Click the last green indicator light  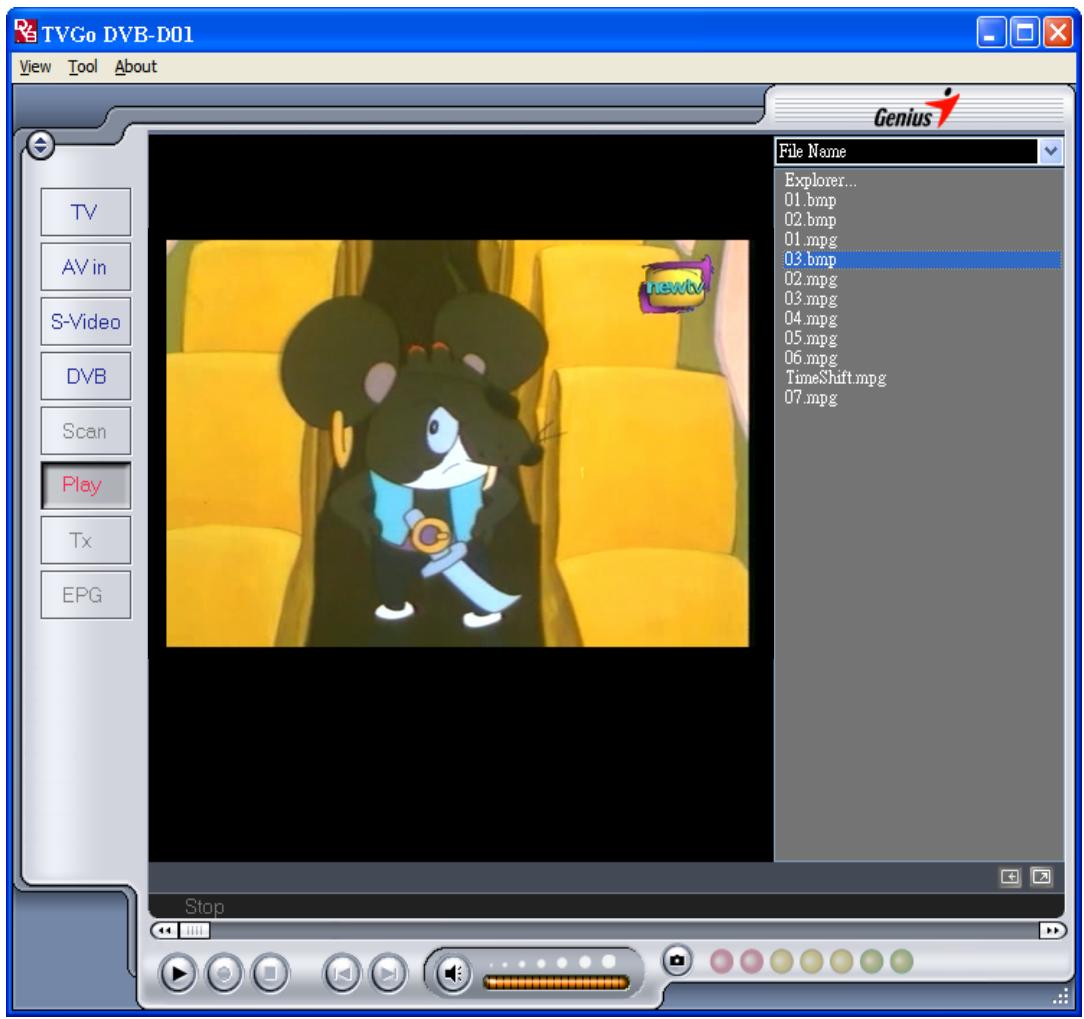[901, 961]
